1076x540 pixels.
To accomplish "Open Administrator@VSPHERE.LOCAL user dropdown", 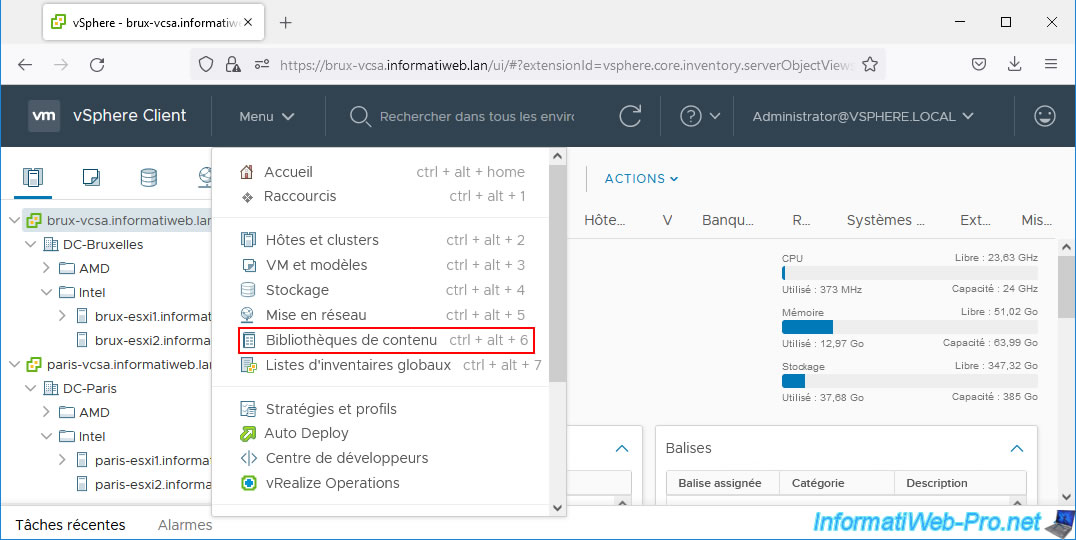I will 863,117.
